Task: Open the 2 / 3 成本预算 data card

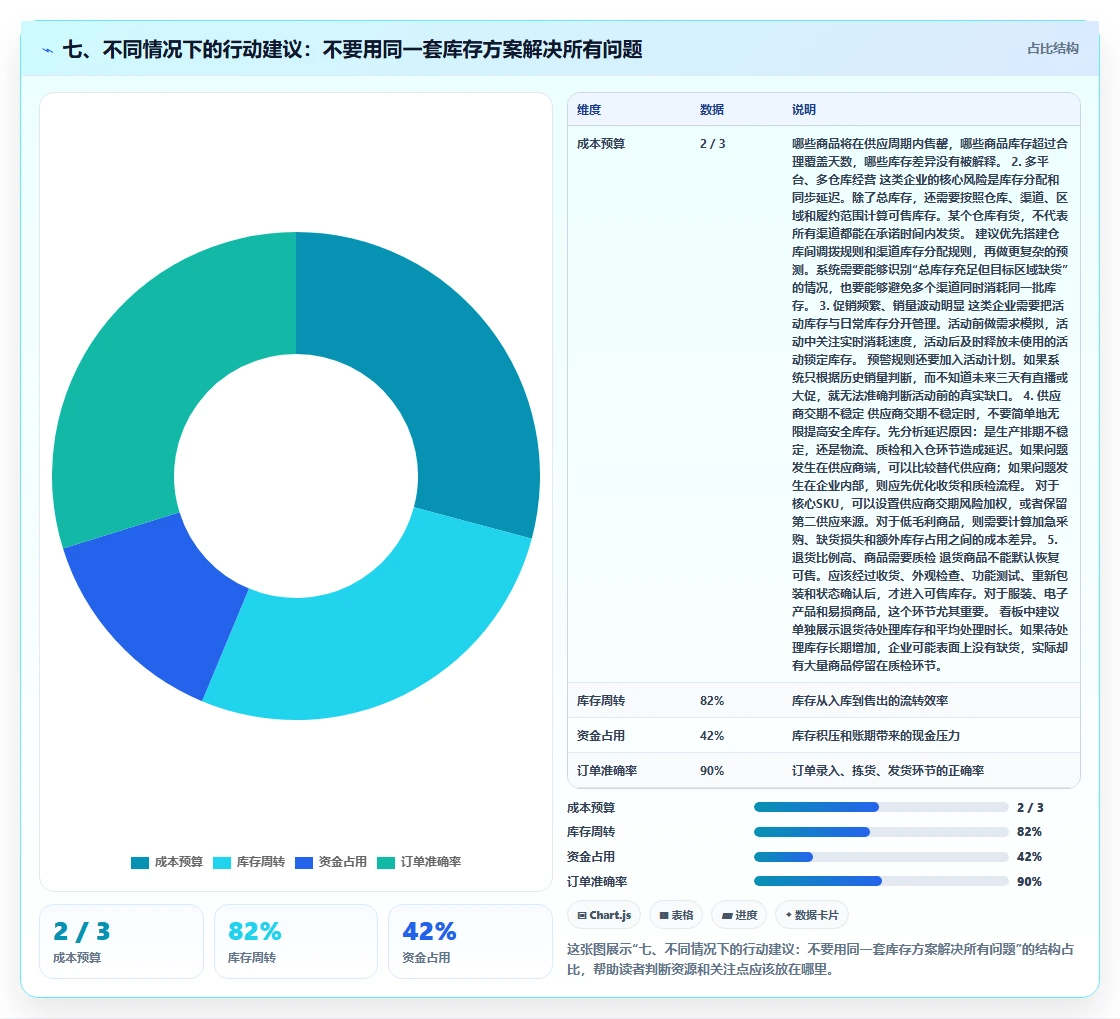Action: click(121, 941)
